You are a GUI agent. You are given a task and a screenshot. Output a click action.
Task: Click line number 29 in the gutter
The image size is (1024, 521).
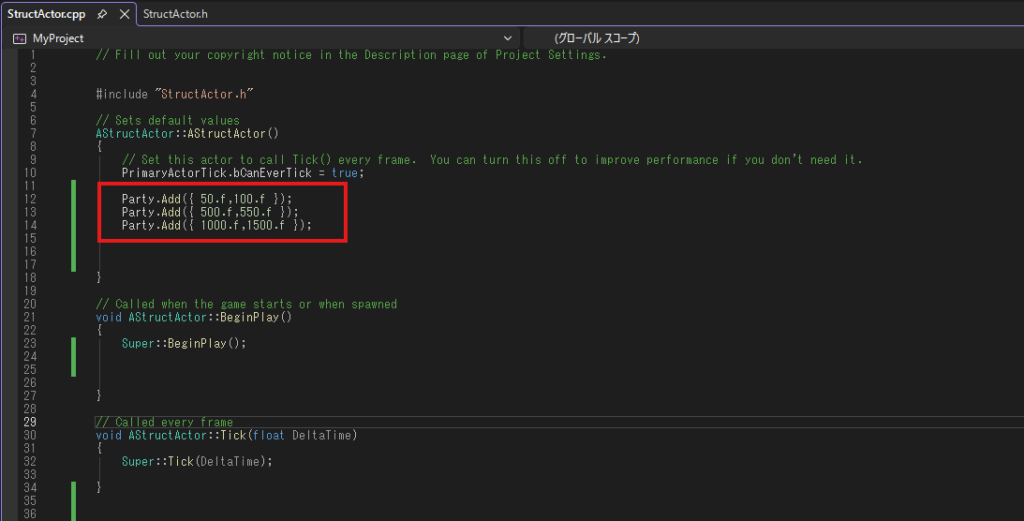point(29,422)
